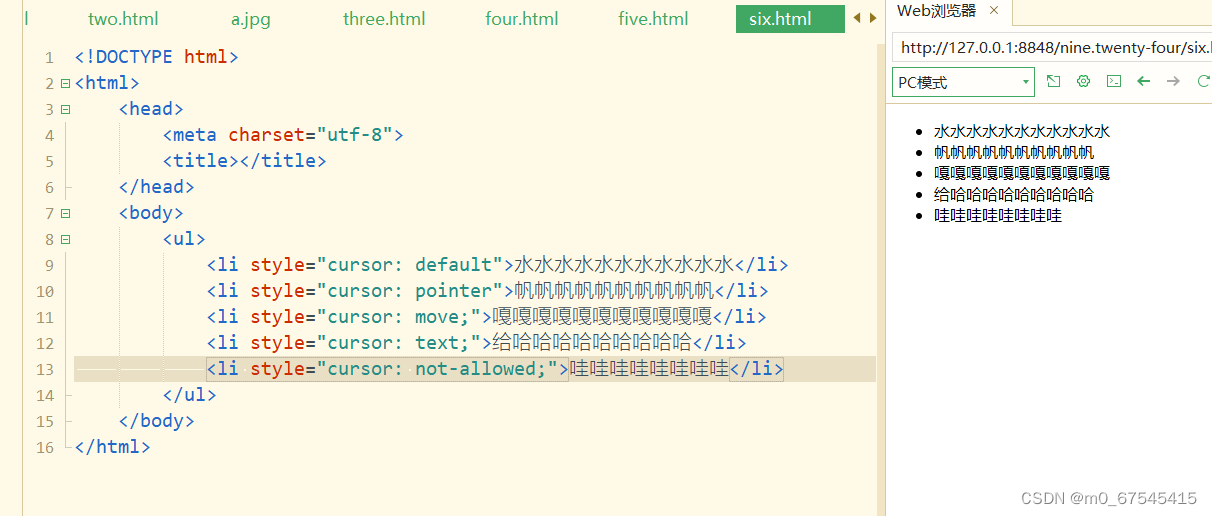The width and height of the screenshot is (1212, 516).
Task: Reload the page with the refresh icon
Action: point(1203,82)
